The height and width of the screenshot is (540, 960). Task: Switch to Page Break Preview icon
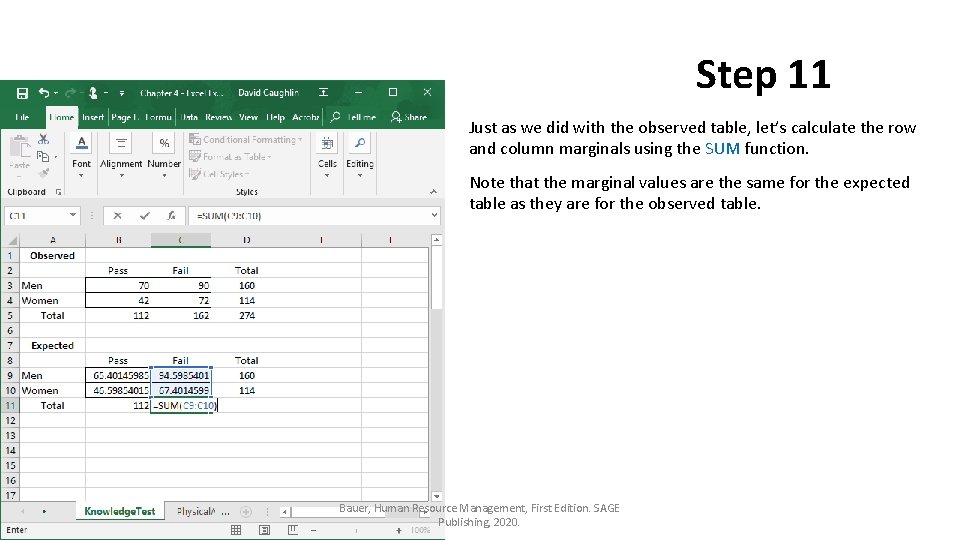(x=293, y=530)
